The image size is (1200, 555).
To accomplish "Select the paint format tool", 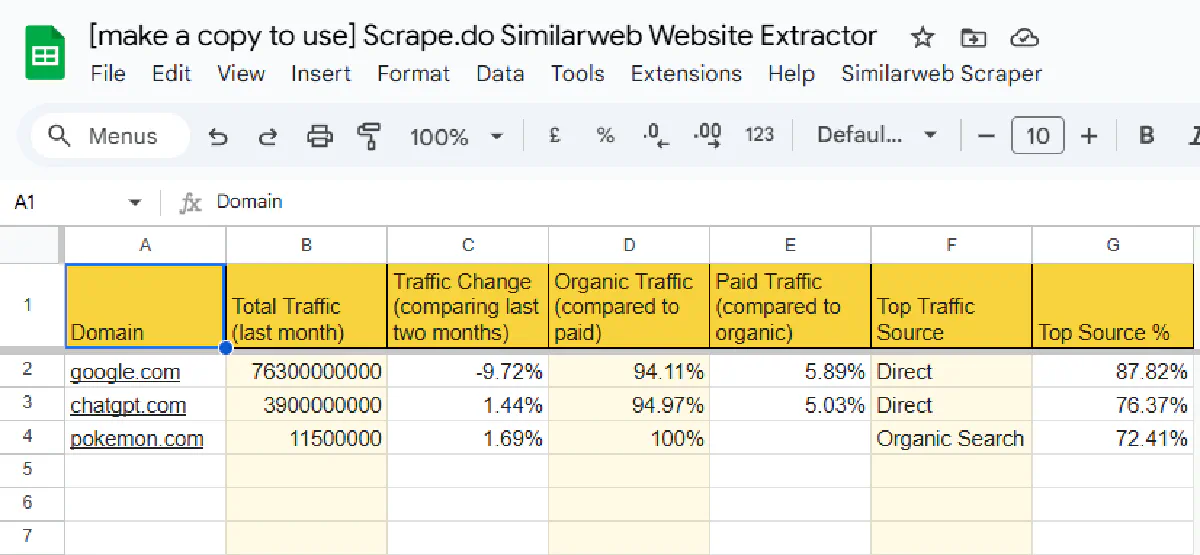I will click(x=369, y=136).
